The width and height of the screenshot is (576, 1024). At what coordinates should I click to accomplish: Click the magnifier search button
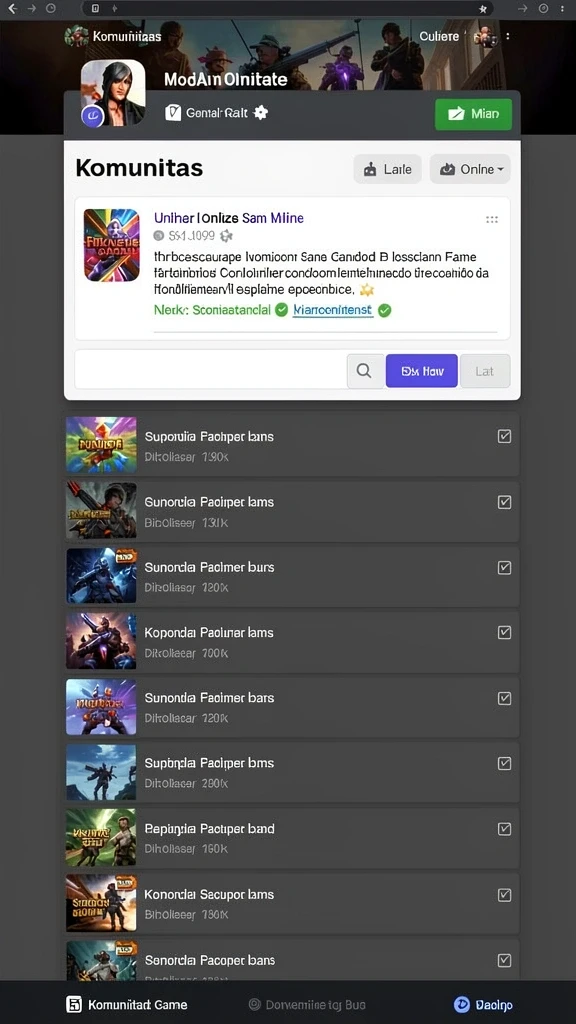pyautogui.click(x=364, y=371)
